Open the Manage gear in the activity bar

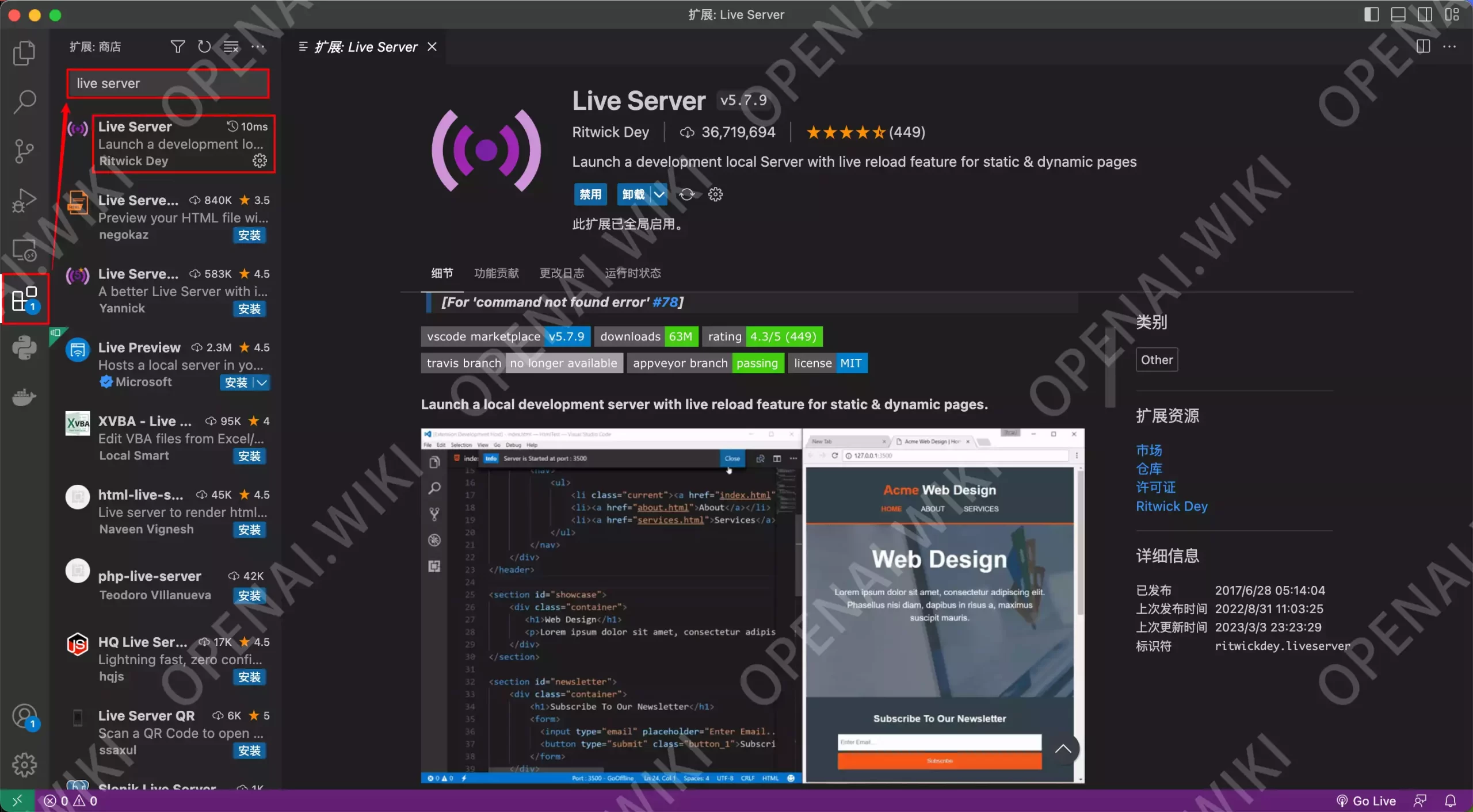[x=24, y=765]
